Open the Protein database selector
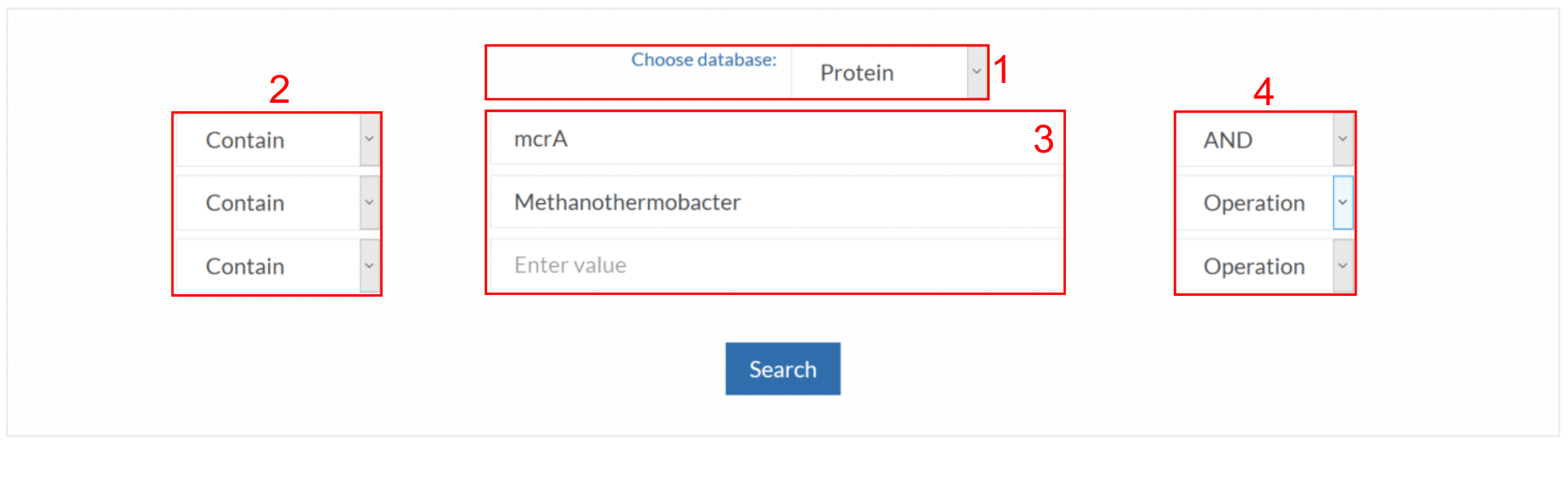This screenshot has width=1568, height=489. tap(879, 73)
